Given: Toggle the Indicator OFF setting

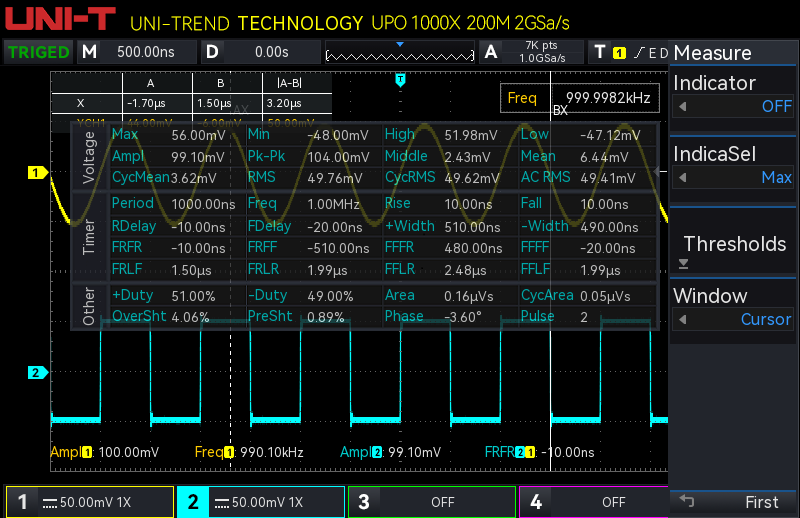Looking at the screenshot, I should click(733, 106).
